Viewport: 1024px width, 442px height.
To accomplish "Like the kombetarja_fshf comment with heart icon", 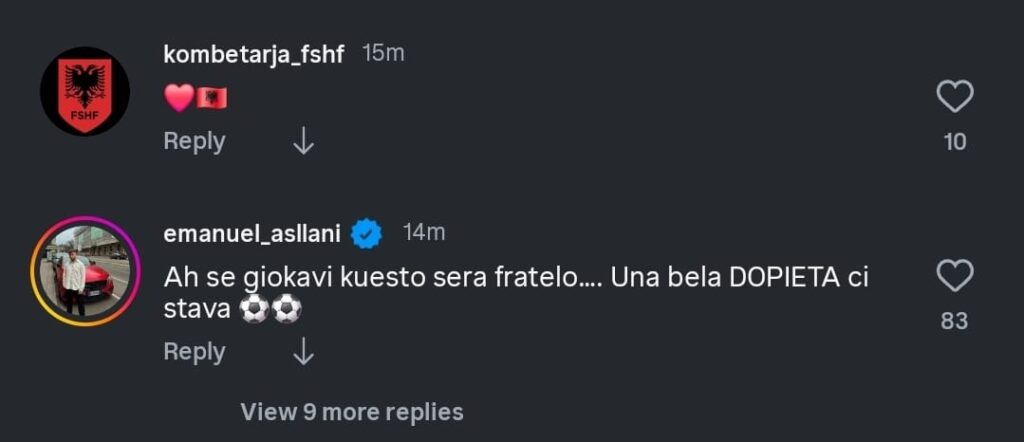I will tap(955, 97).
